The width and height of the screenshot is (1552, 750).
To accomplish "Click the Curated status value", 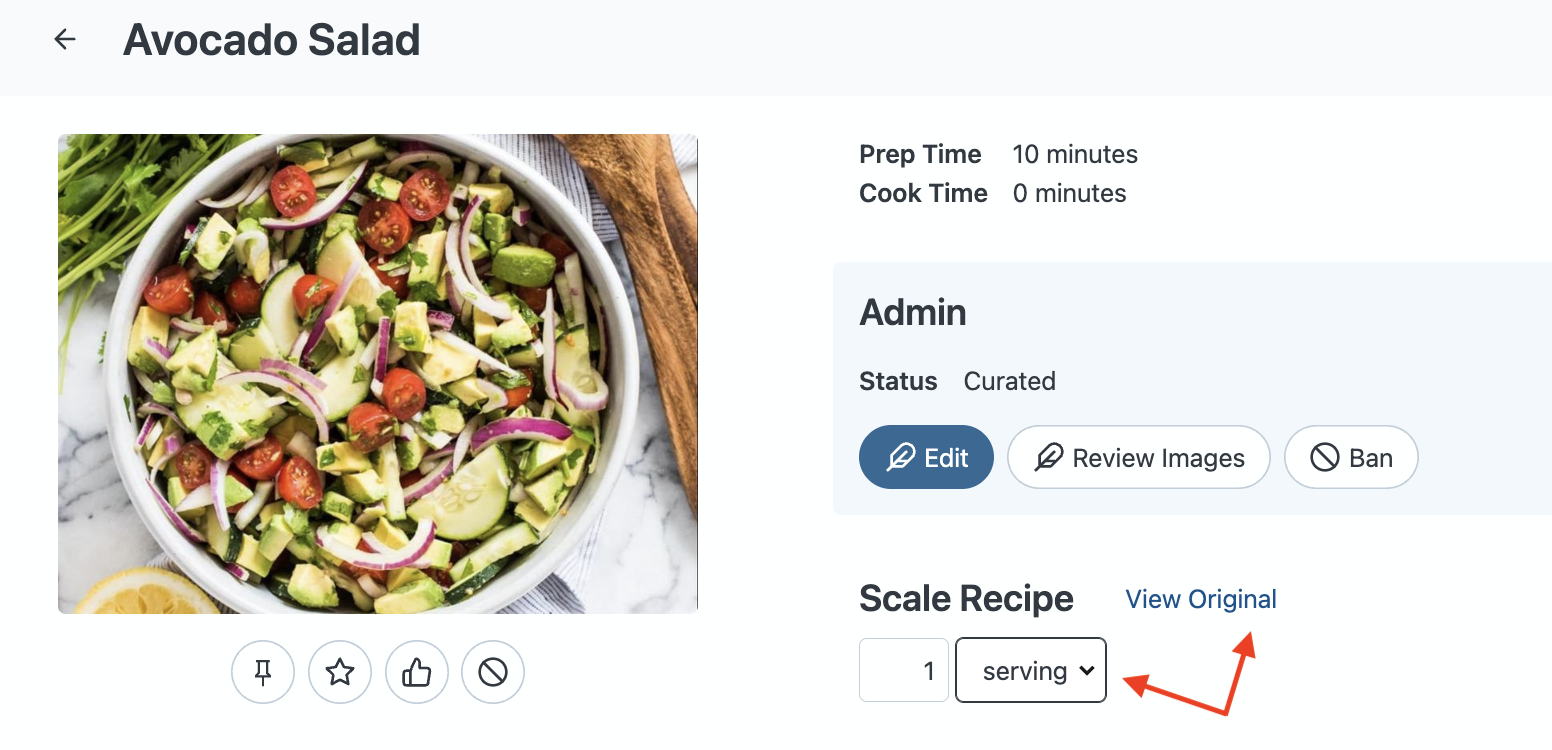I will [x=1009, y=381].
